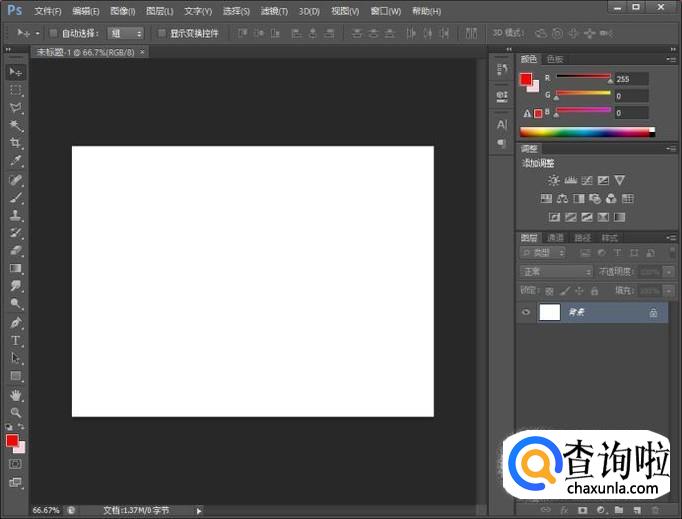This screenshot has height=519, width=682.
Task: Hide the 背景 layer via eye icon
Action: pos(527,312)
